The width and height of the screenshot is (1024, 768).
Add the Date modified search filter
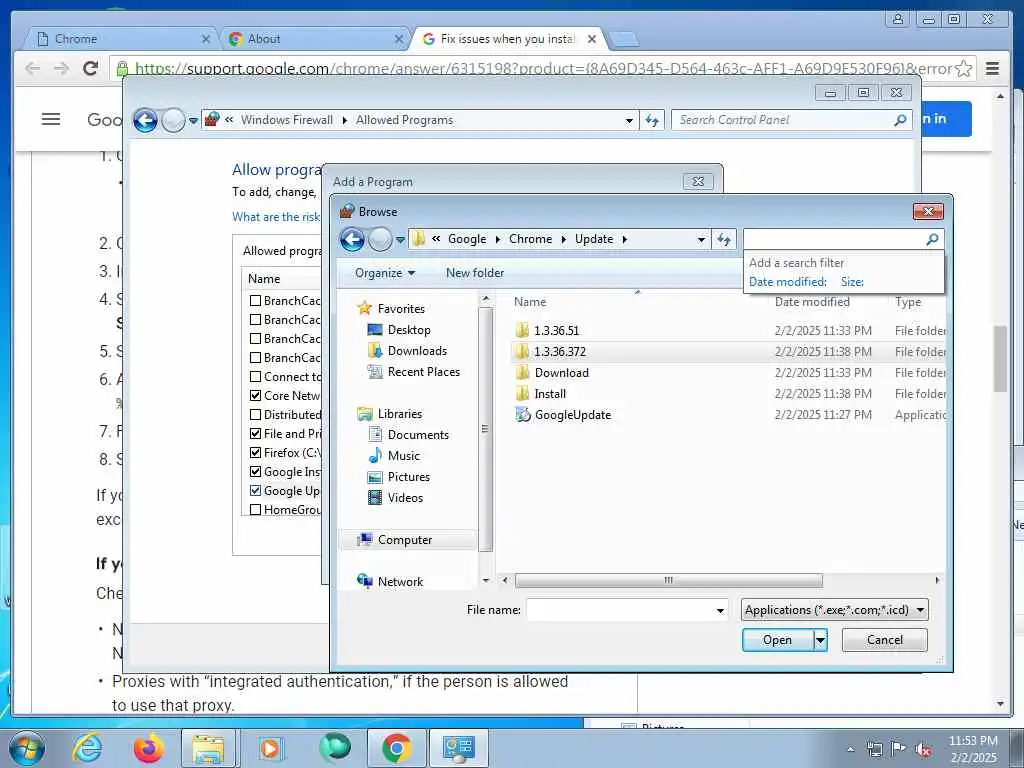click(x=788, y=282)
